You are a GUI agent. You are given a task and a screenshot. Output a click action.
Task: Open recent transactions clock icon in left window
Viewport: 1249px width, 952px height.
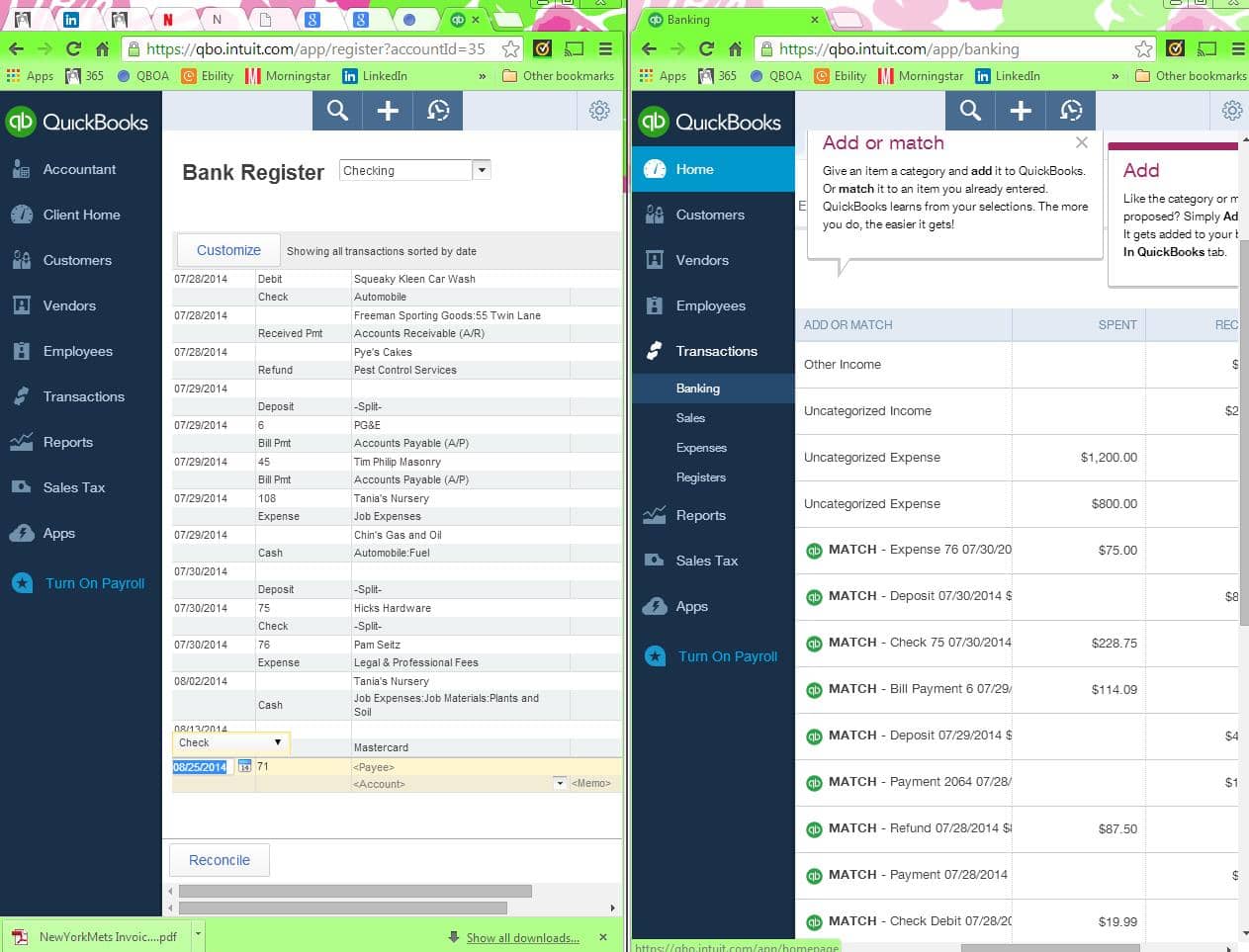click(438, 111)
